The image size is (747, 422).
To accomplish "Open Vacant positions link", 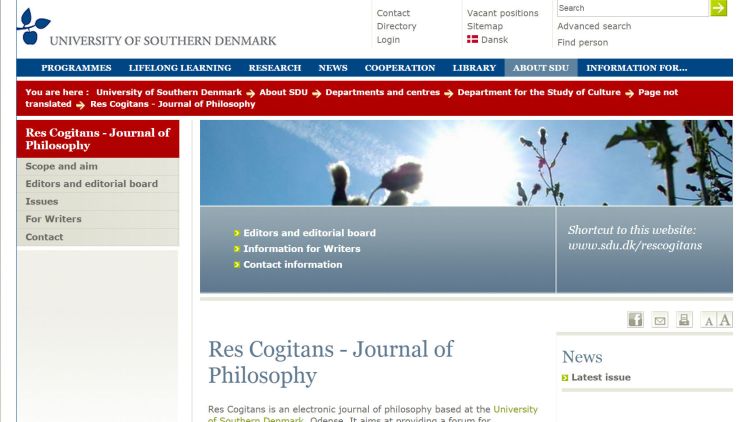I will point(503,13).
